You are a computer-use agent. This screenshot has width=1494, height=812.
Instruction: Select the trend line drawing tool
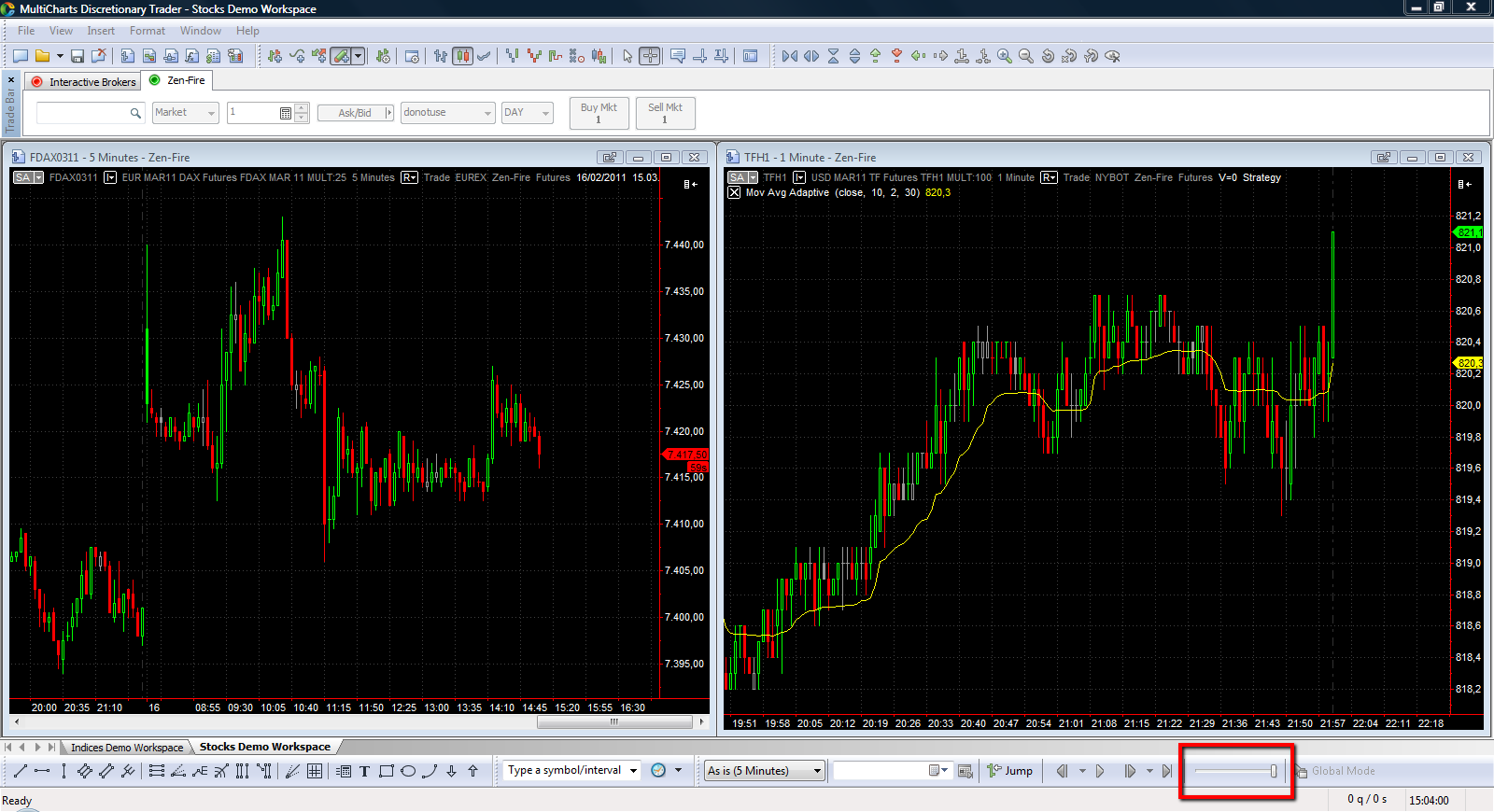point(21,771)
